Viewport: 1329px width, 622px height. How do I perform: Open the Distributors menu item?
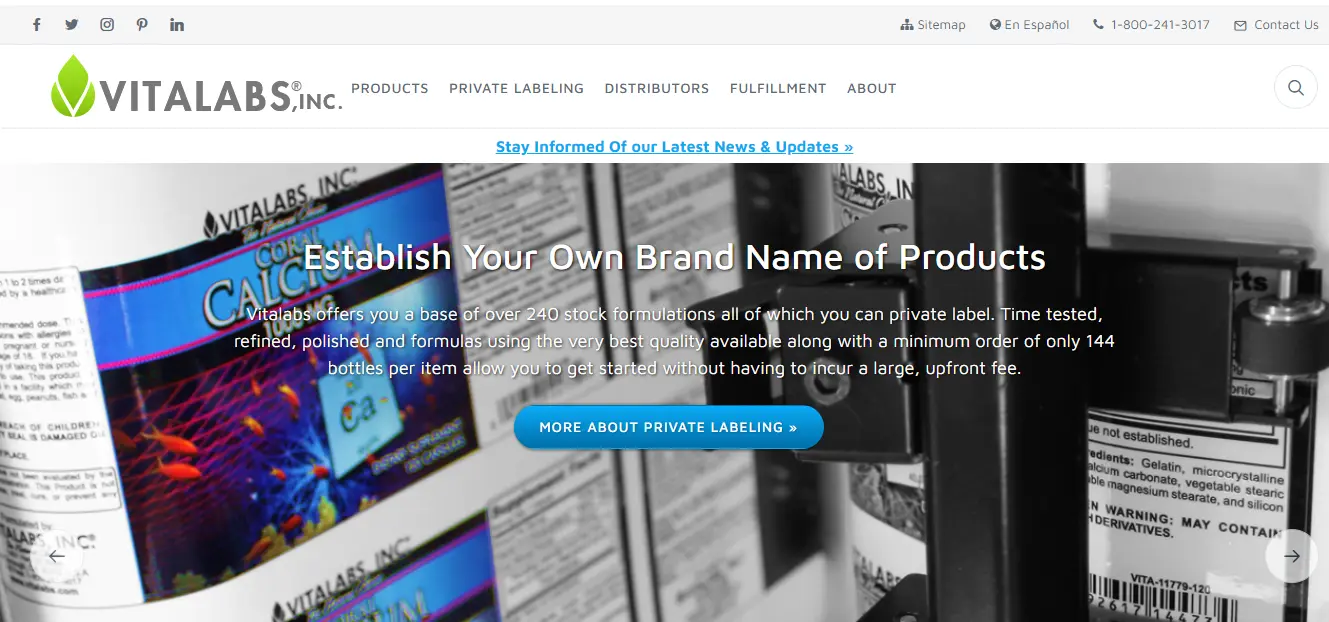pyautogui.click(x=657, y=88)
